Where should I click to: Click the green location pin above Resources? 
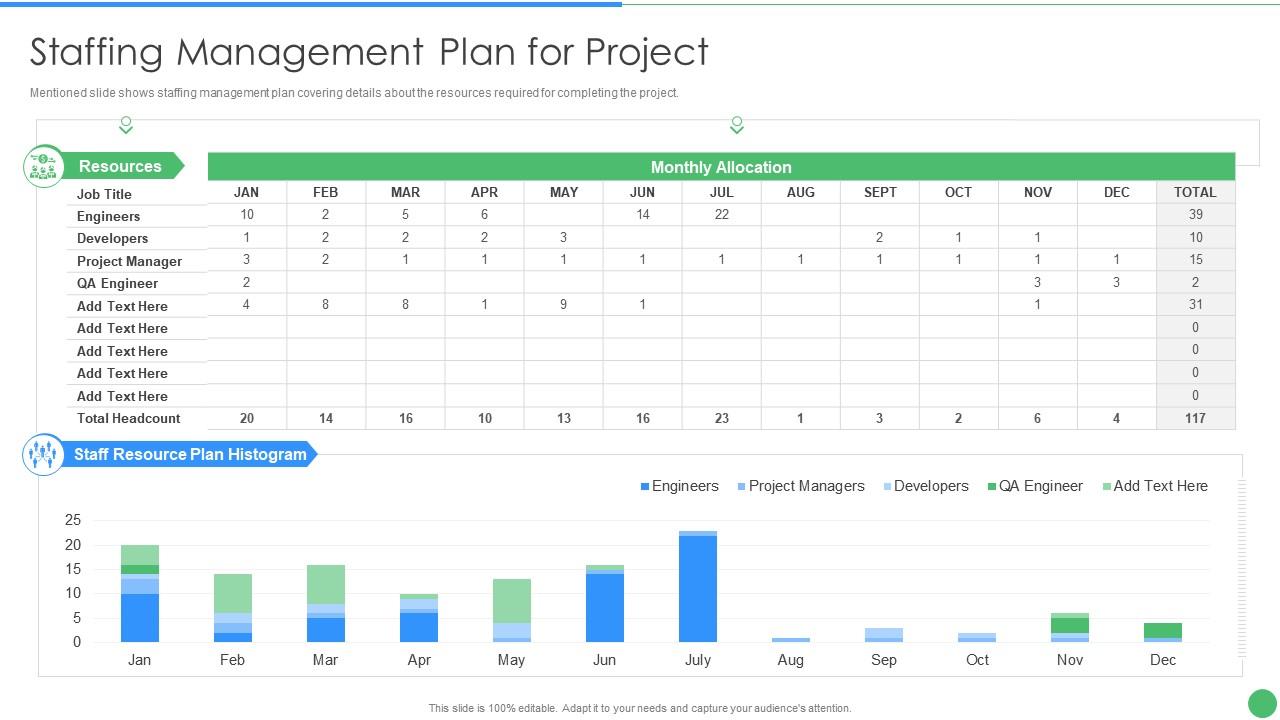point(126,125)
